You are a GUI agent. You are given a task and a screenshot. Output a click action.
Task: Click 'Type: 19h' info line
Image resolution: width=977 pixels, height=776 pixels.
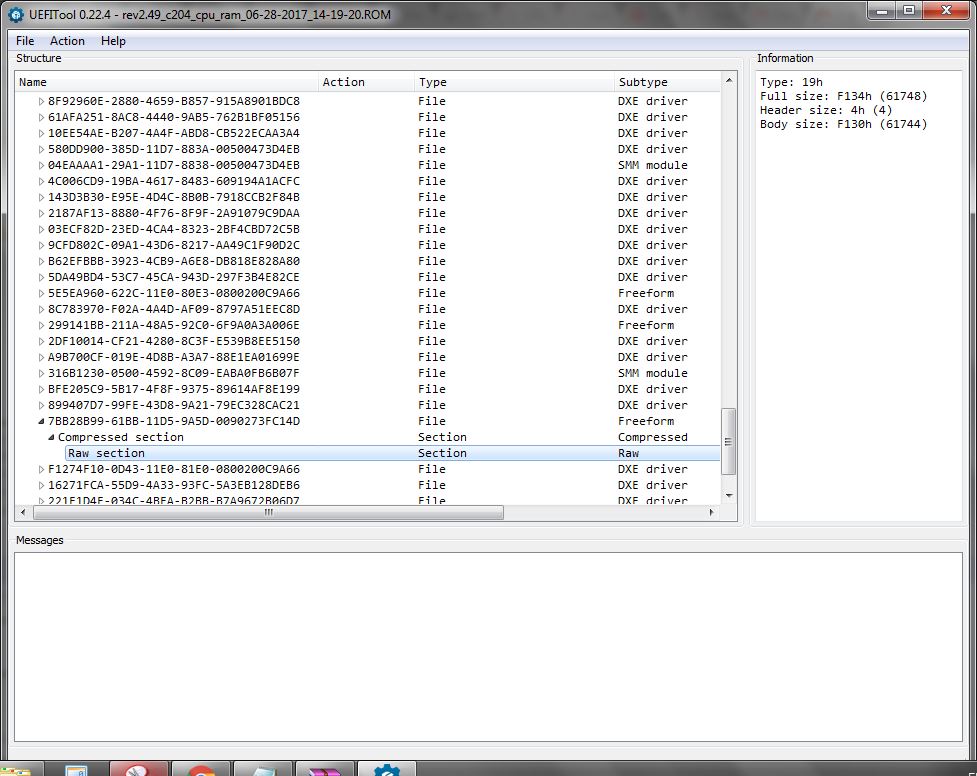pos(791,82)
